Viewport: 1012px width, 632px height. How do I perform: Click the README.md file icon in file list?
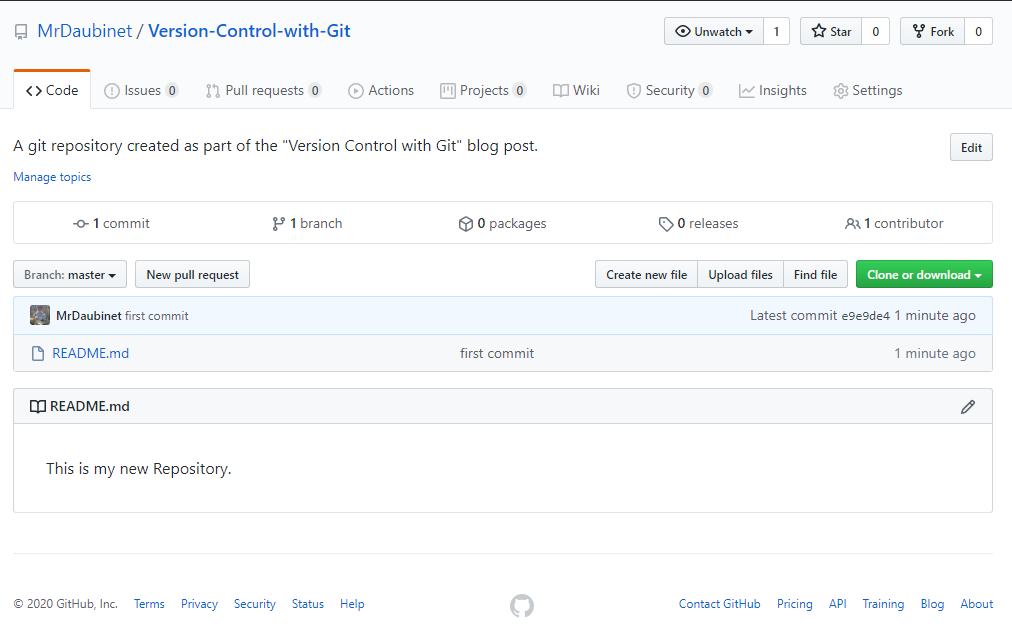click(38, 353)
